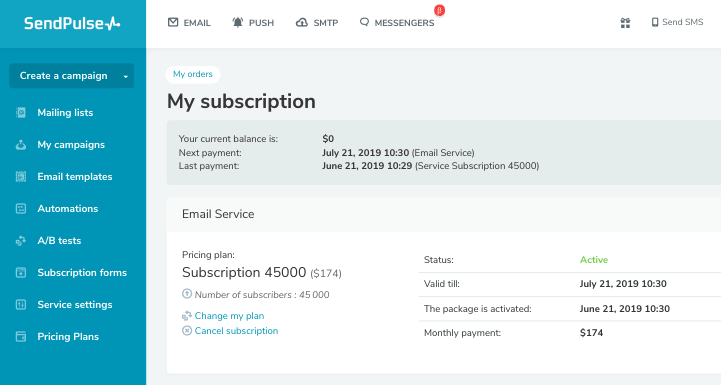721x385 pixels.
Task: Navigate to Automations
Action: click(68, 209)
